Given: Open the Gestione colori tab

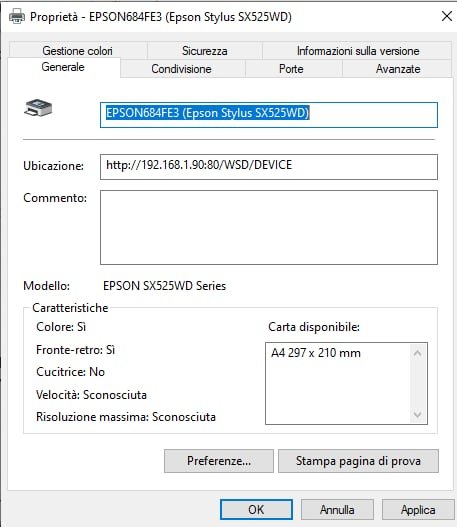Looking at the screenshot, I should point(78,51).
